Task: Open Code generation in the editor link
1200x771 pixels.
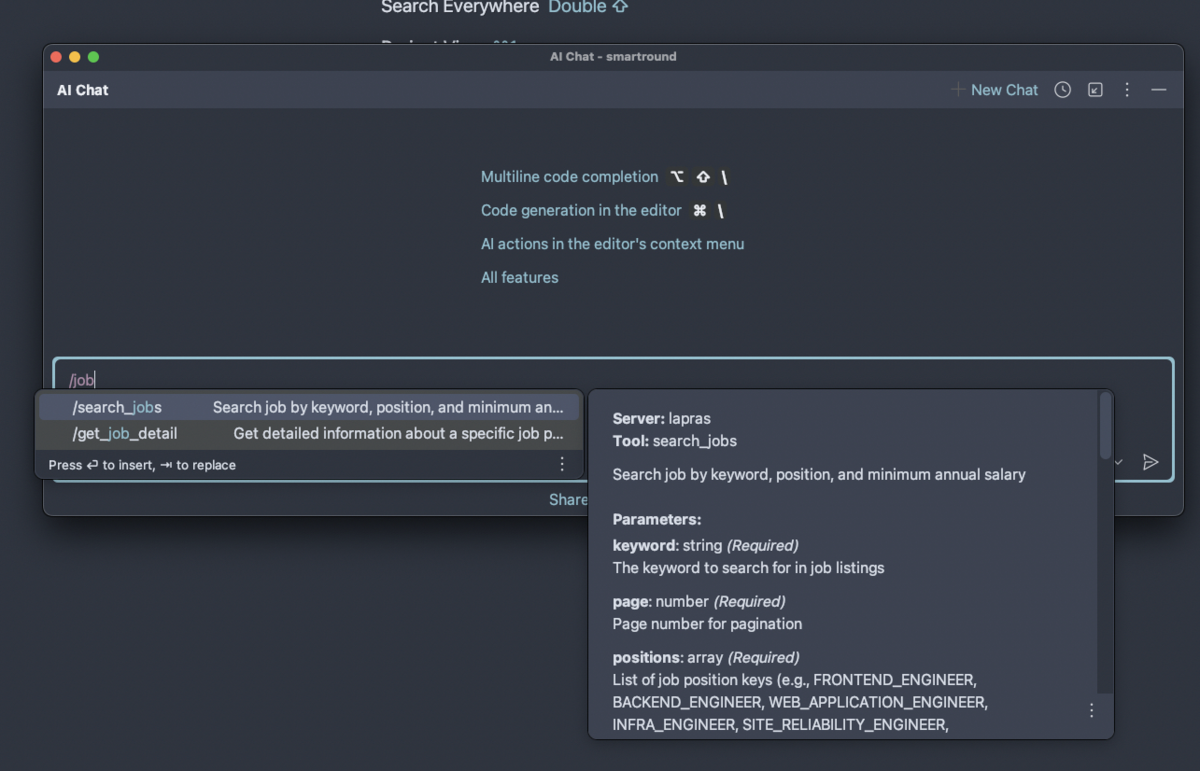Action: pos(581,210)
